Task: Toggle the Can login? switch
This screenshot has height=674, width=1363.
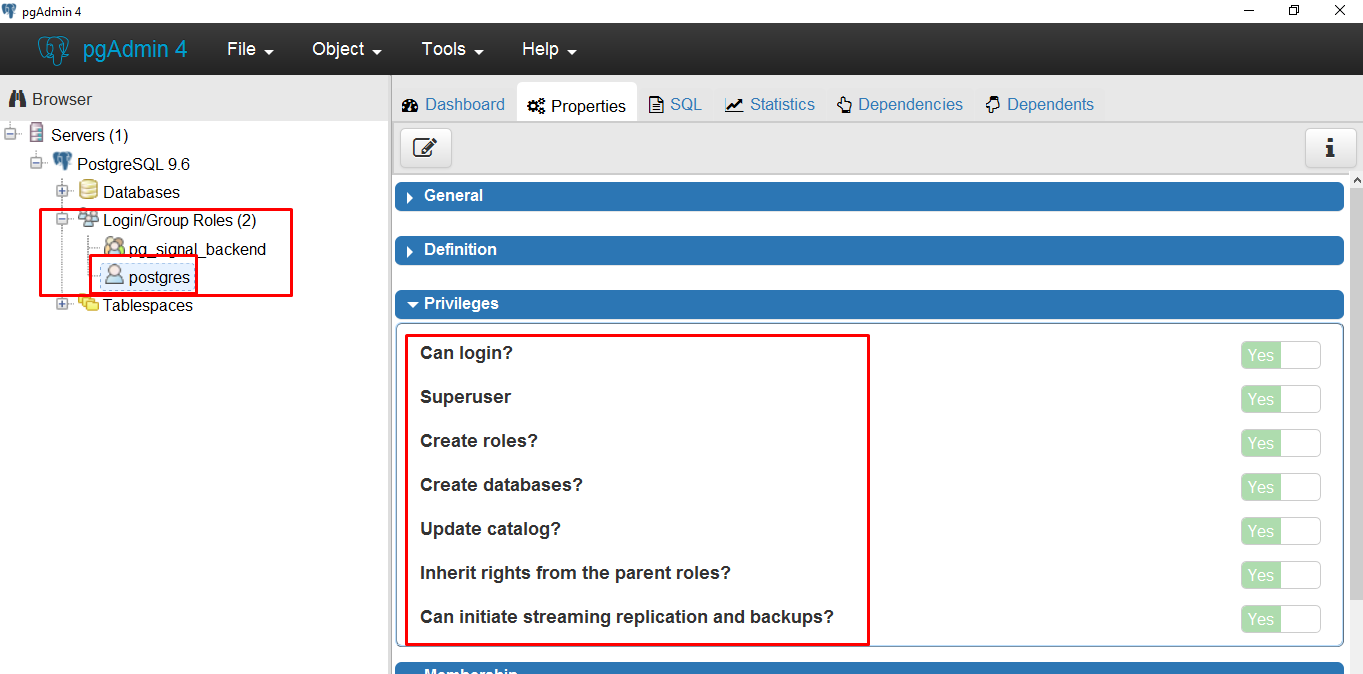Action: pos(1281,355)
